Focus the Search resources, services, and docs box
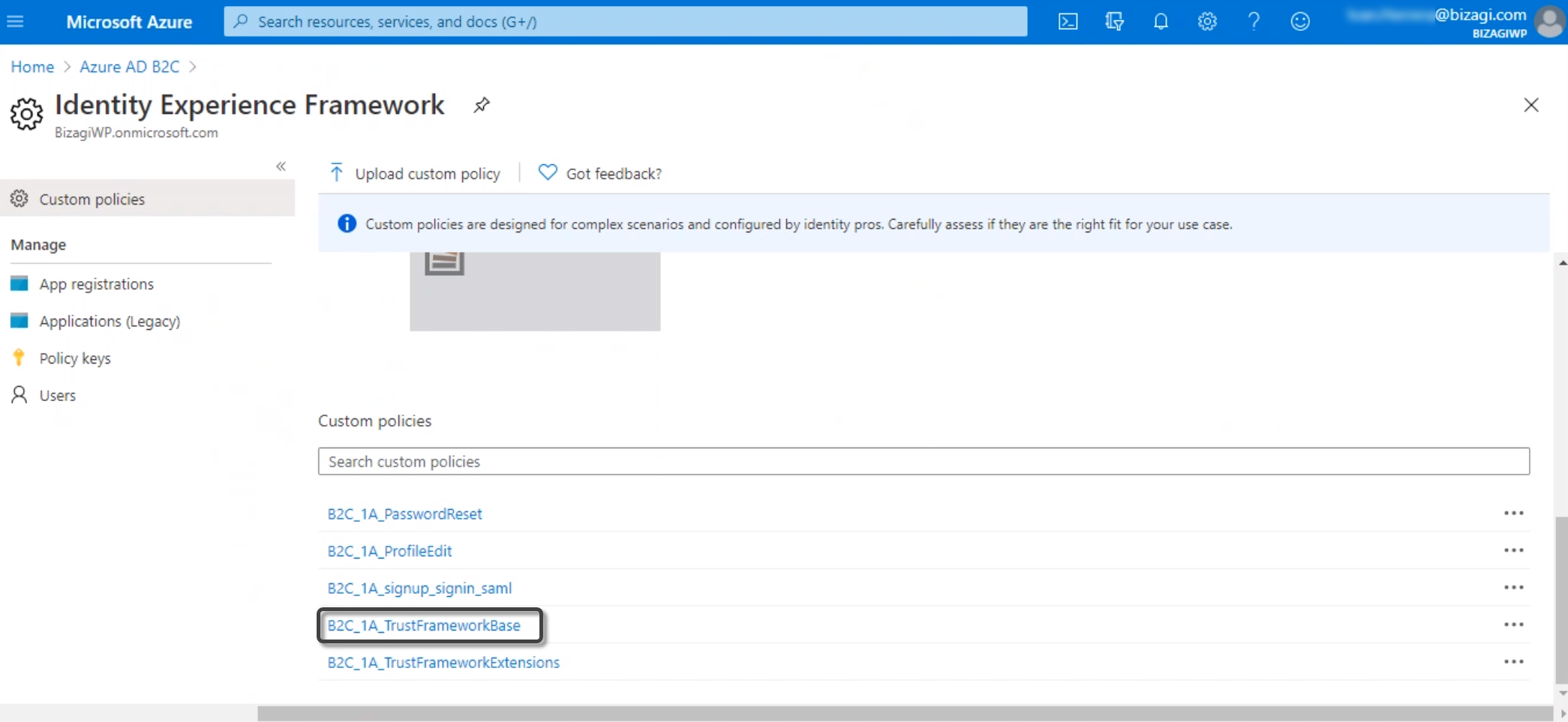The image size is (1568, 722). coord(625,21)
